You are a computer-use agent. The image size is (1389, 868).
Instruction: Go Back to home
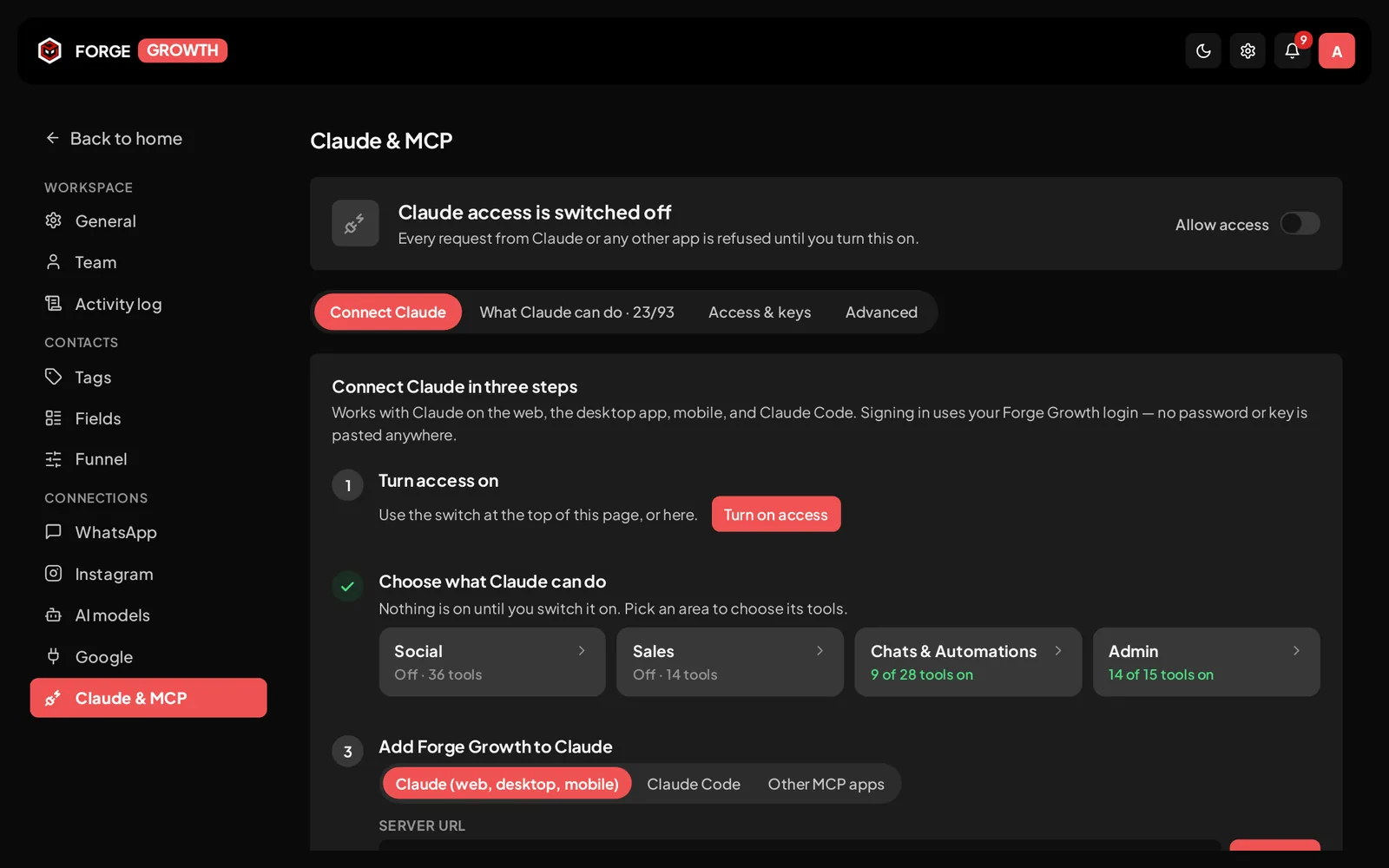click(114, 138)
